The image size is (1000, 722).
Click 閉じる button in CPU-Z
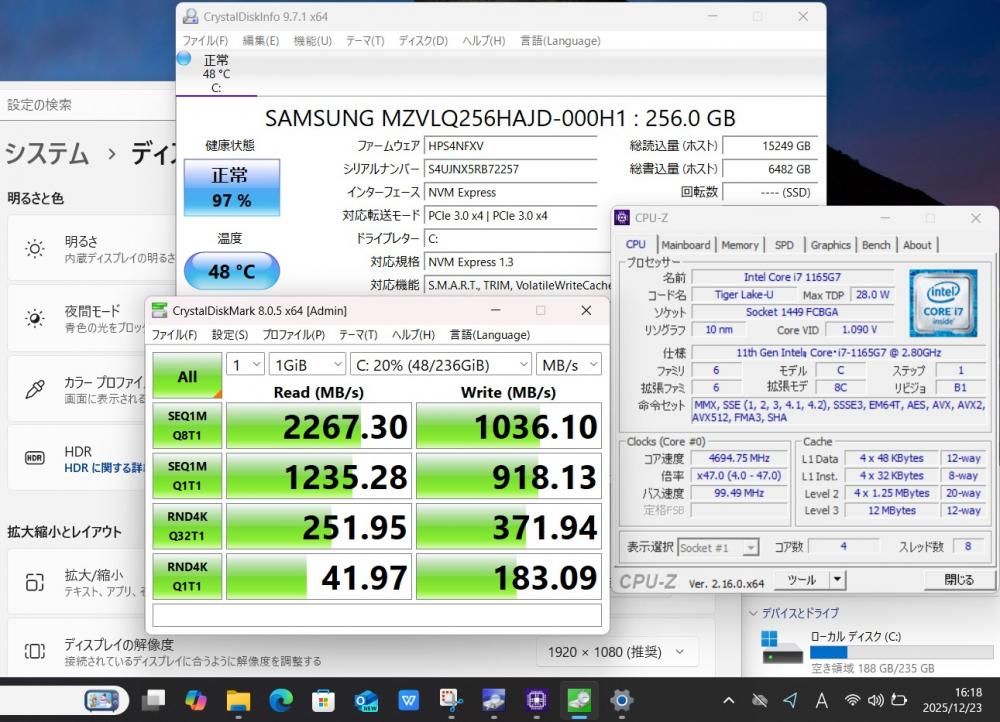[x=959, y=580]
